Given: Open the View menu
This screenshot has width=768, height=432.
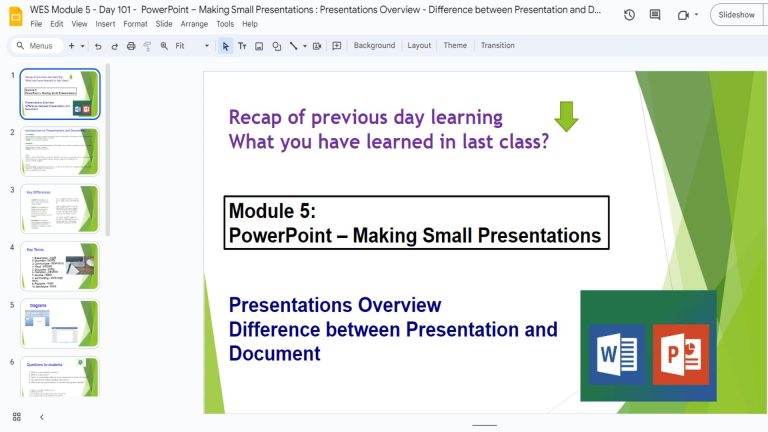Looking at the screenshot, I should point(79,24).
